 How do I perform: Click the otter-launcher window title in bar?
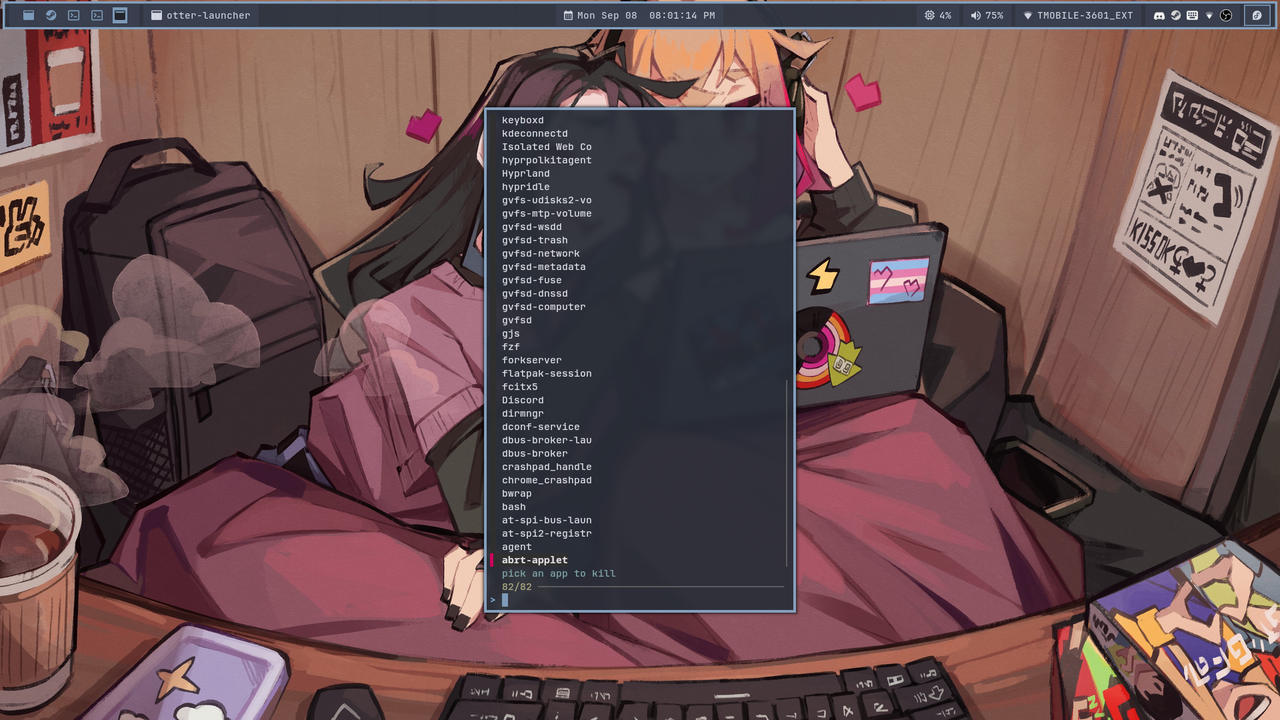tap(208, 16)
